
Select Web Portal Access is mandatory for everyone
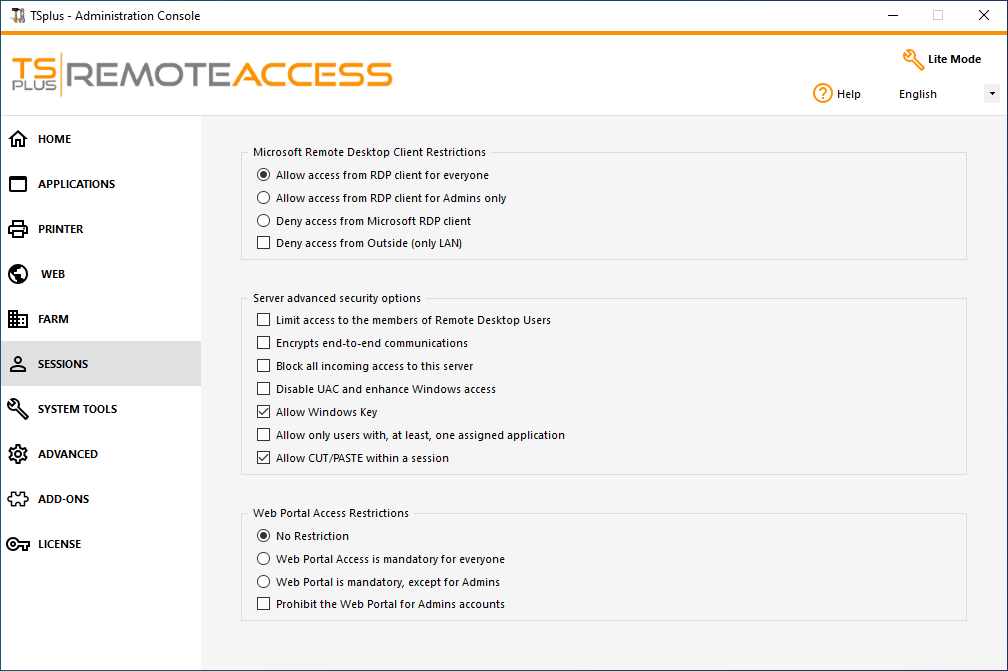[x=264, y=559]
